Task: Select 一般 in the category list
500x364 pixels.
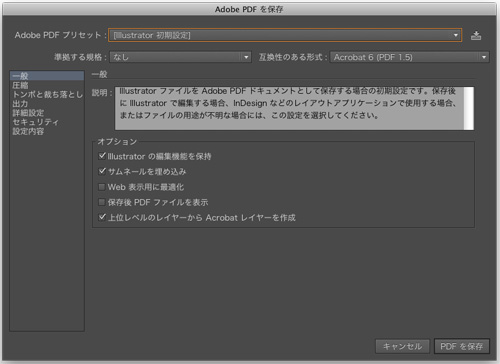Action: [x=47, y=76]
